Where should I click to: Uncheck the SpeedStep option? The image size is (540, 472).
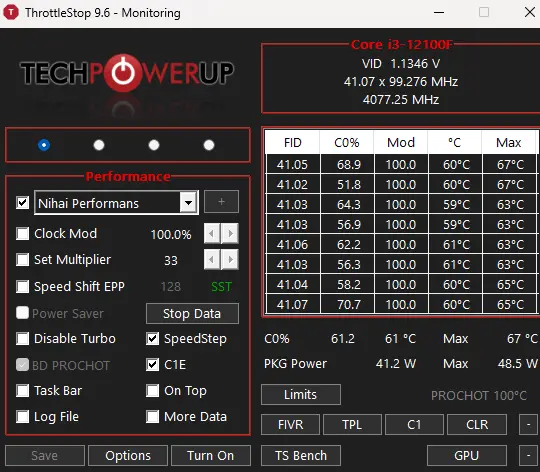tap(153, 338)
